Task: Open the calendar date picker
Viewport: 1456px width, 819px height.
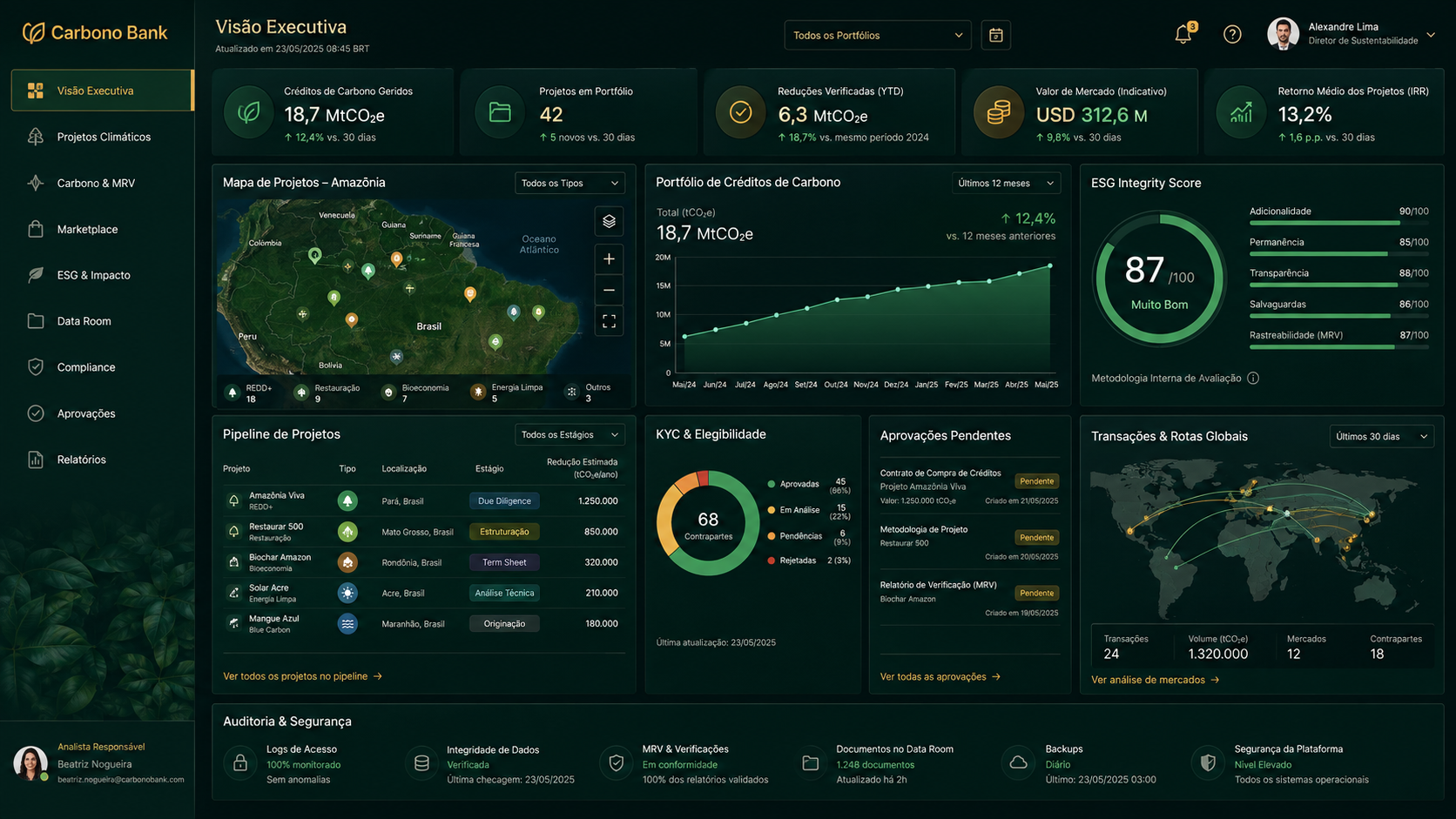Action: (996, 36)
